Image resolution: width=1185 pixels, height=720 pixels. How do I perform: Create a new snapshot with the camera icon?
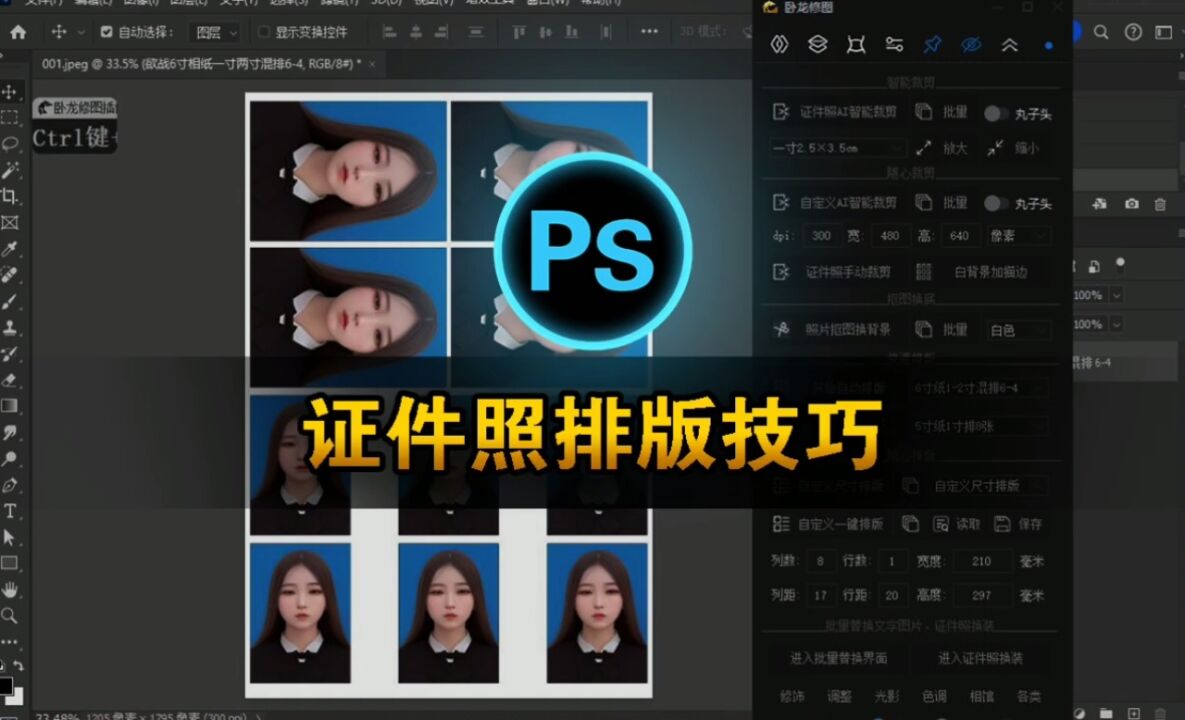pos(1131,204)
